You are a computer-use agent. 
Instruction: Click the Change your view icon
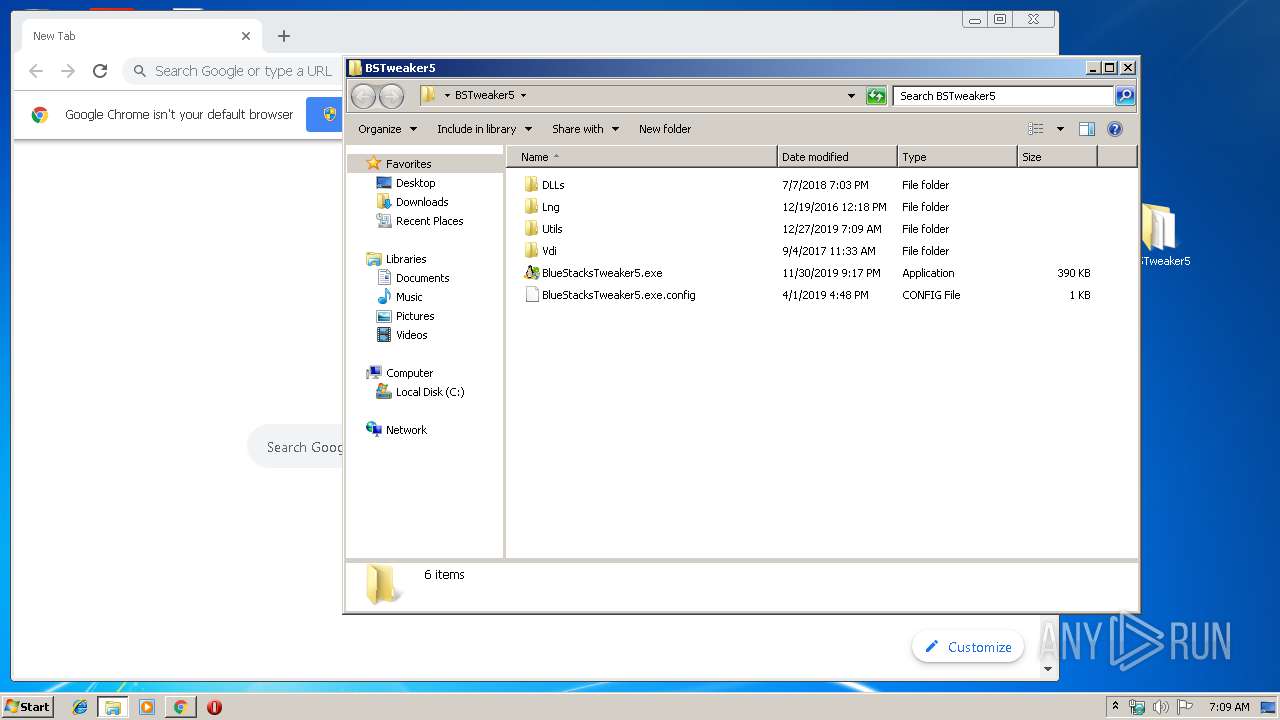(1036, 129)
